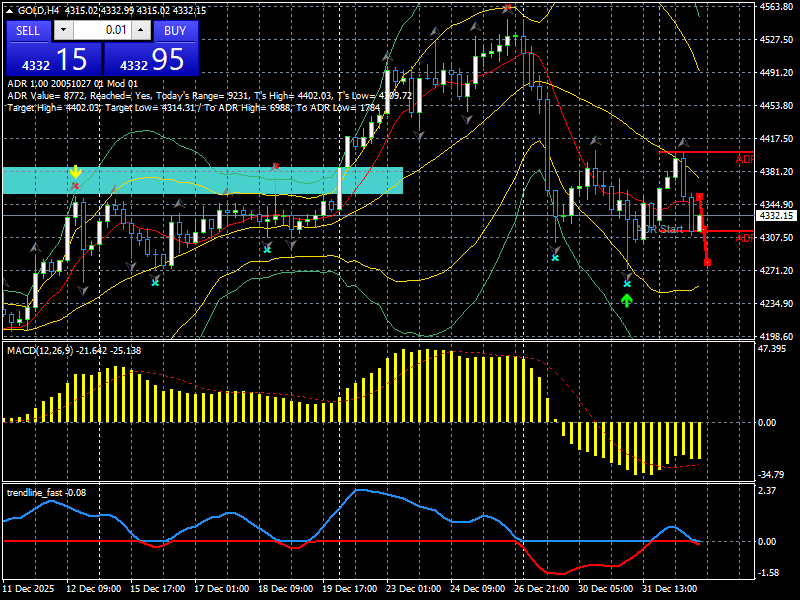
Task: Click the 31 Dec 13:00 time axis label
Action: tap(669, 588)
